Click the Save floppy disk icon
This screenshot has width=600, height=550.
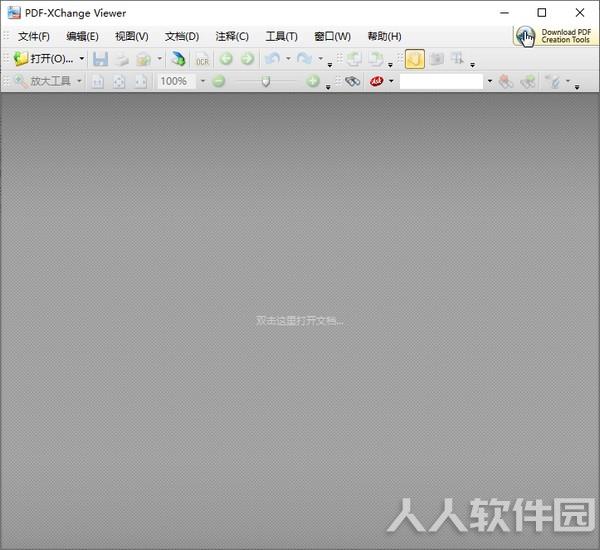100,59
